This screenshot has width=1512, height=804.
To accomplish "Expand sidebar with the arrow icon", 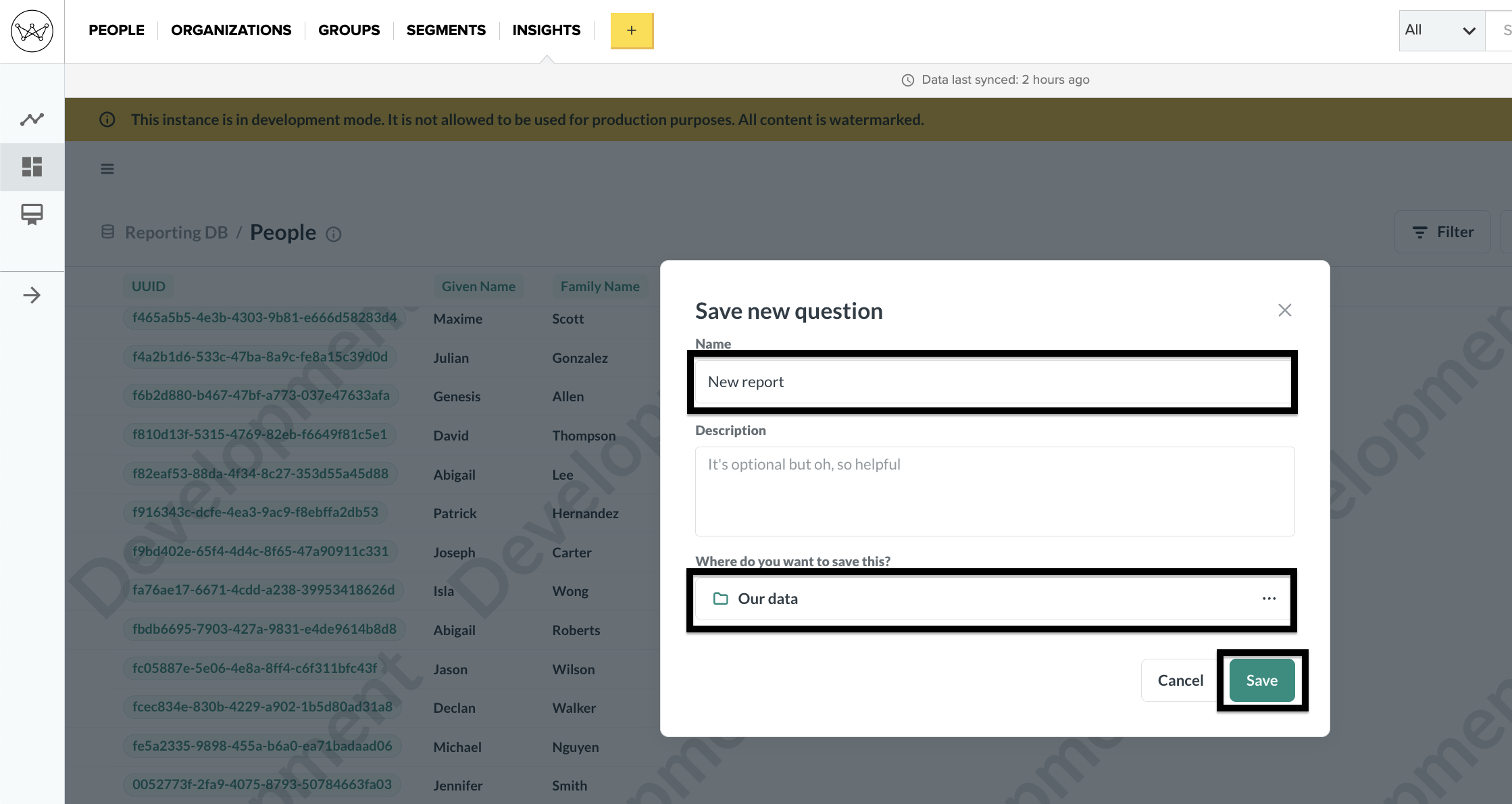I will point(32,295).
